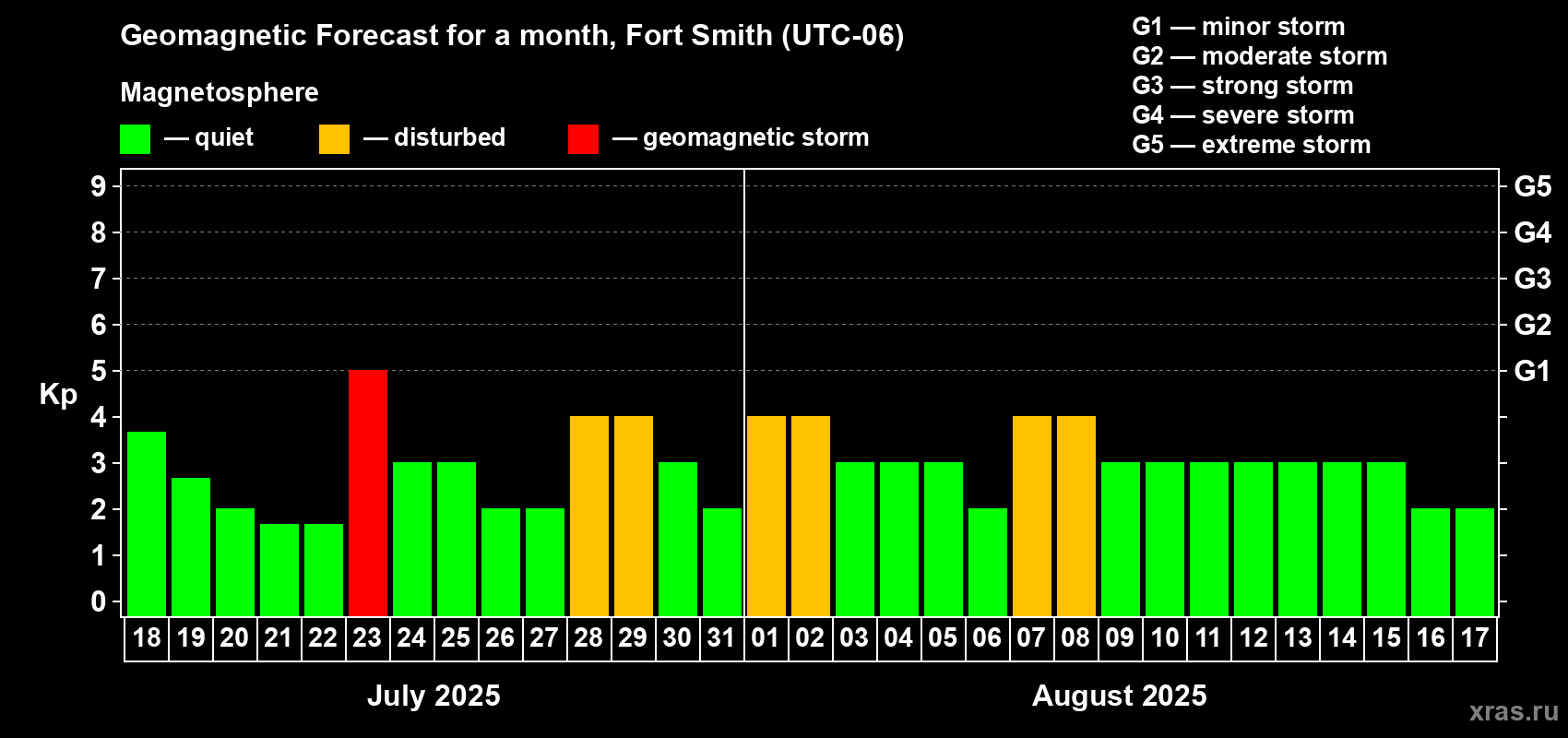The image size is (1568, 738).
Task: Click the date label 10
Action: point(1165,637)
